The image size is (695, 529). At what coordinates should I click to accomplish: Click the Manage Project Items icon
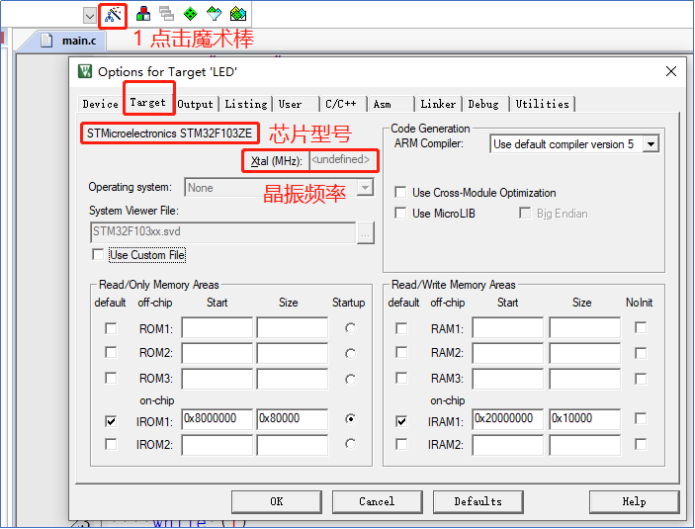click(143, 14)
